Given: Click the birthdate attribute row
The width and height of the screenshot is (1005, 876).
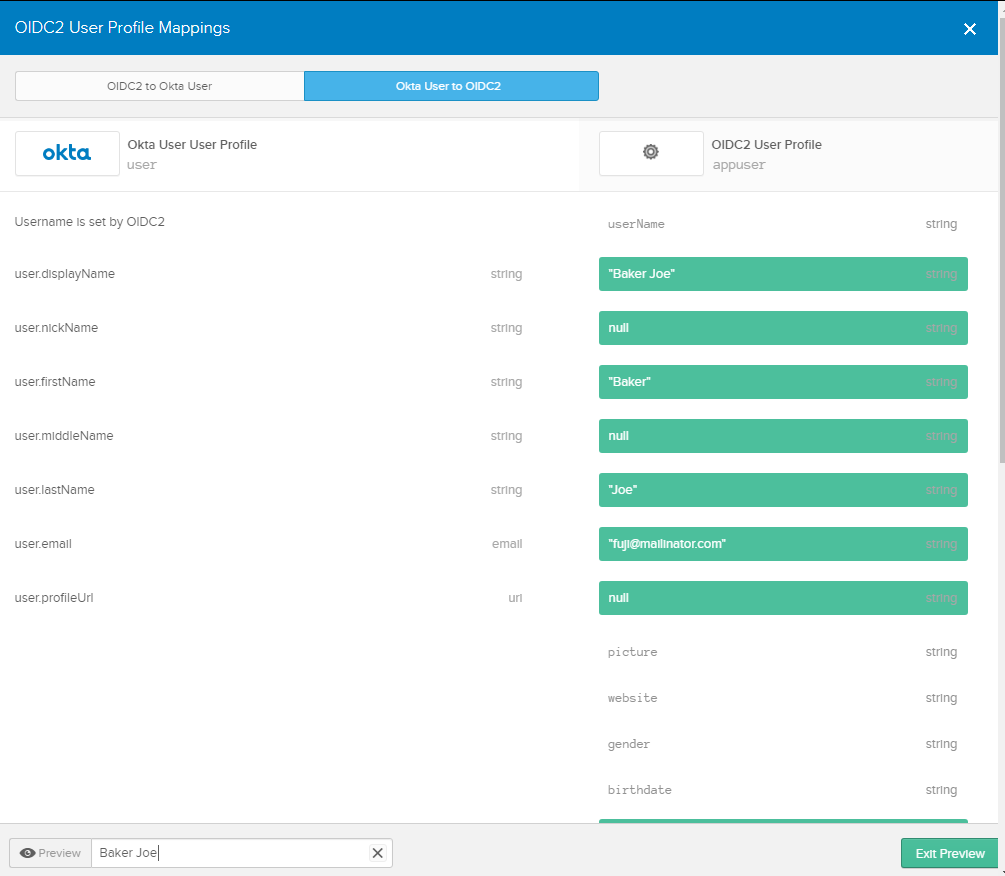Looking at the screenshot, I should point(783,789).
